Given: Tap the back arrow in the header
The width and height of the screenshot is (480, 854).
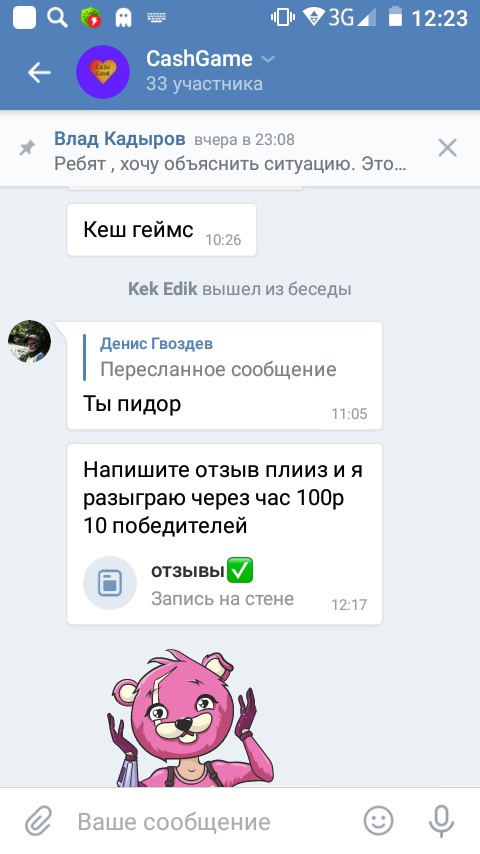Looking at the screenshot, I should click(x=39, y=72).
